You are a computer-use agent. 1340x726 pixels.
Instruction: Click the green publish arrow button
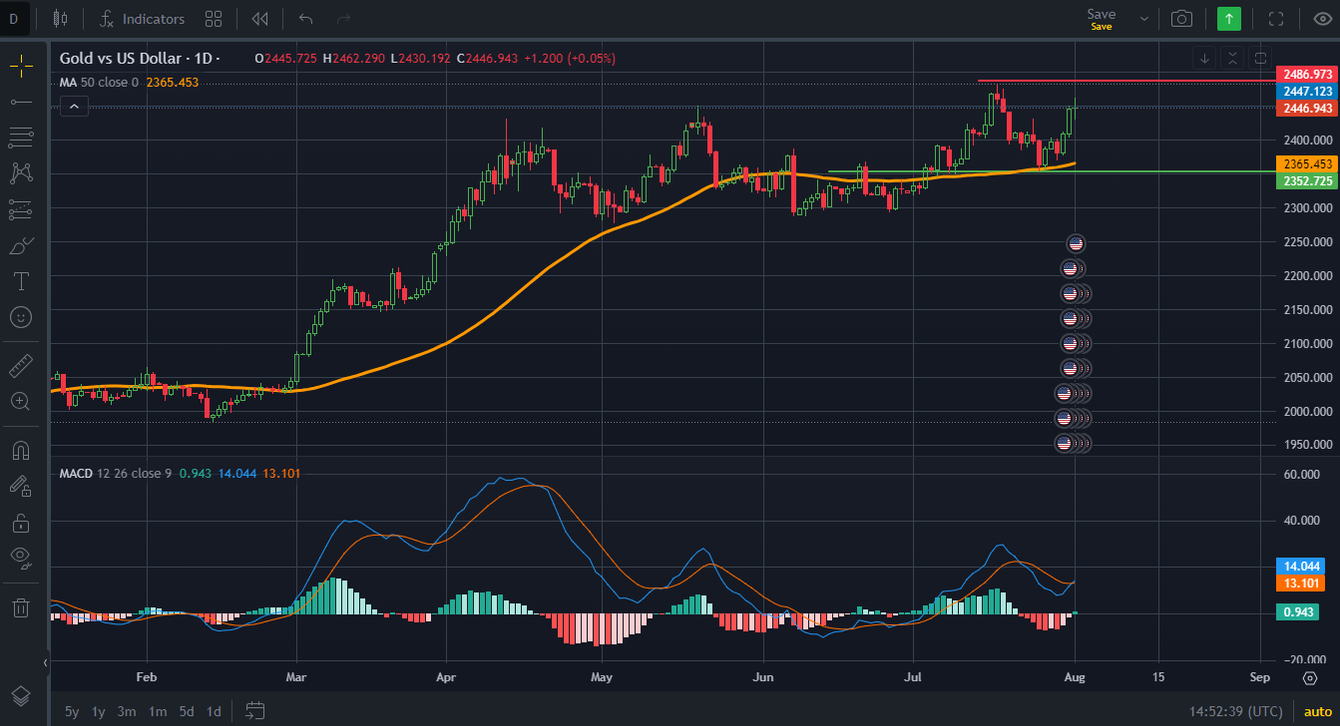[x=1229, y=18]
